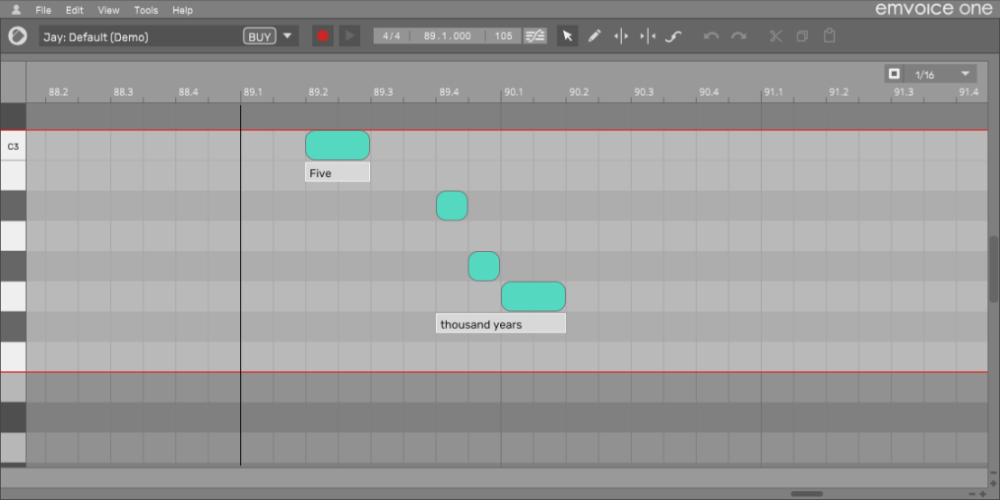Click the copy icon
Image resolution: width=1000 pixels, height=500 pixels.
(x=802, y=36)
